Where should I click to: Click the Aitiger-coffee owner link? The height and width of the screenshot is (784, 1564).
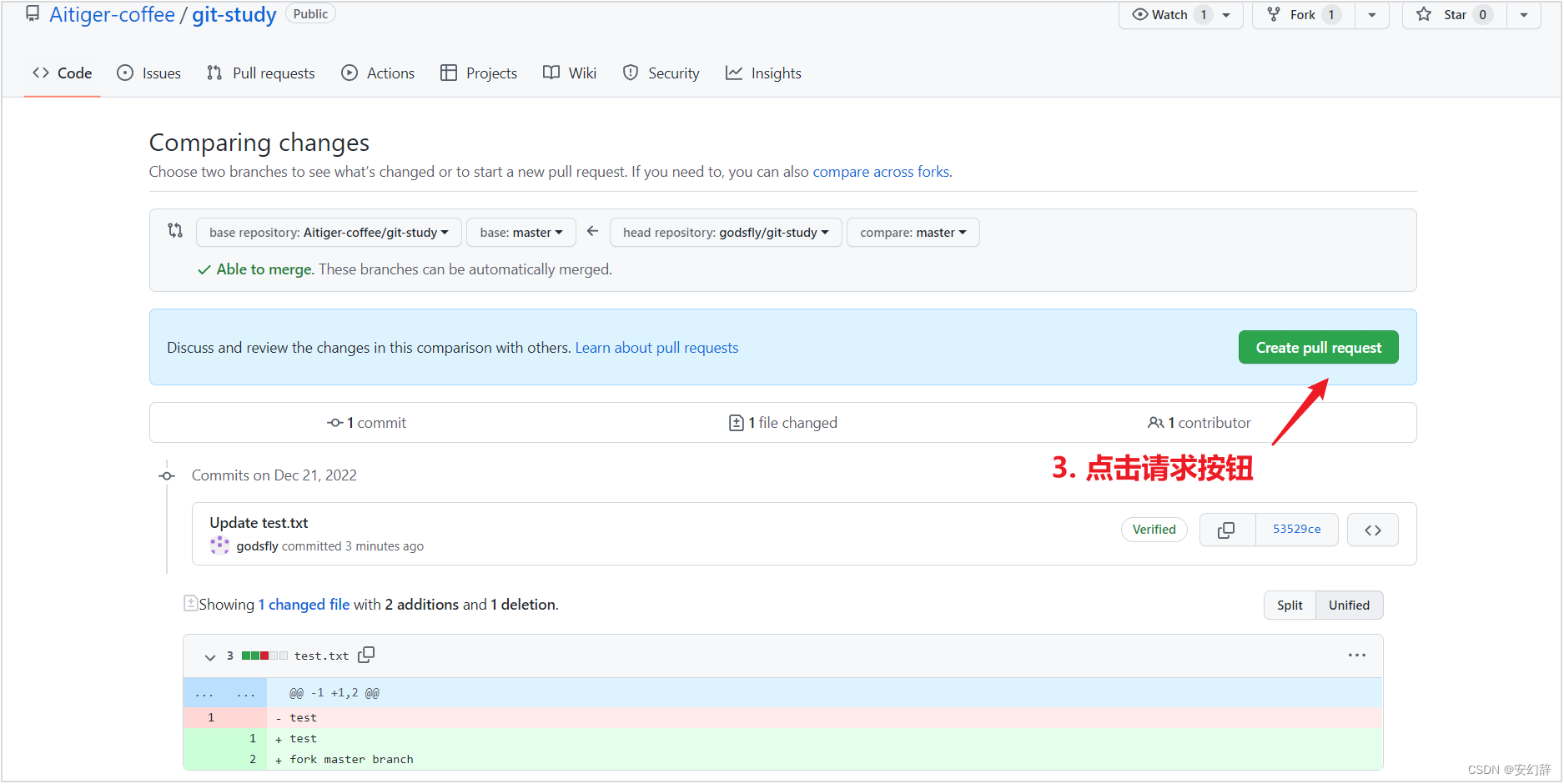(x=113, y=15)
